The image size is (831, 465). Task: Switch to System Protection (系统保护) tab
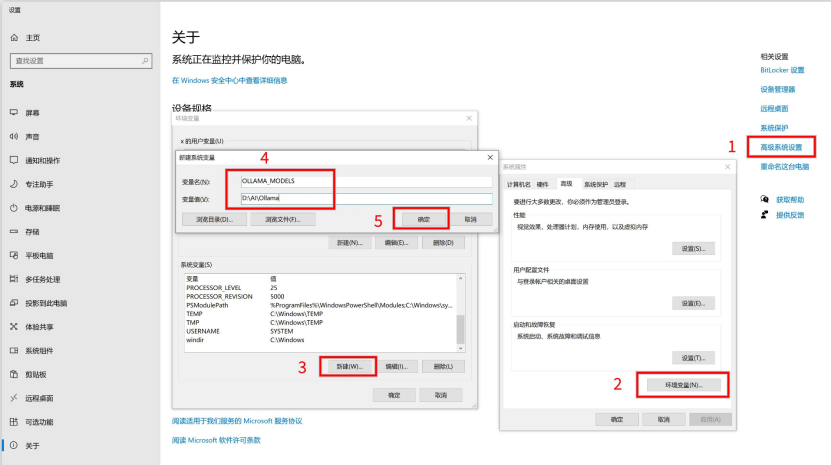click(x=596, y=185)
